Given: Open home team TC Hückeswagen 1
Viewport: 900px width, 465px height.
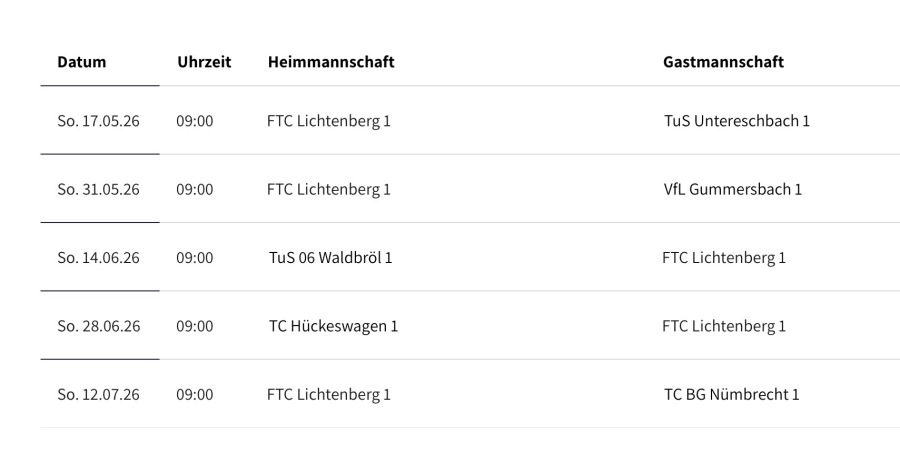Looking at the screenshot, I should tap(334, 326).
